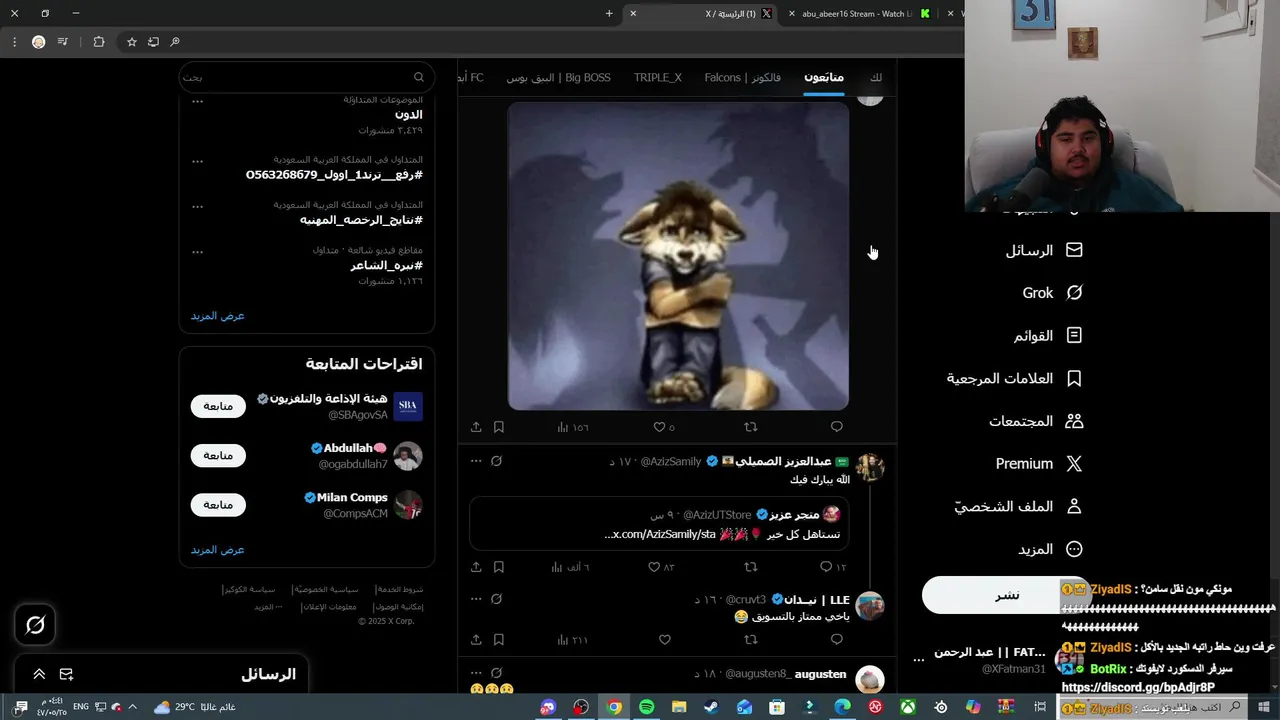
Task: Open more options for 0563268679 trend
Action: (x=197, y=160)
